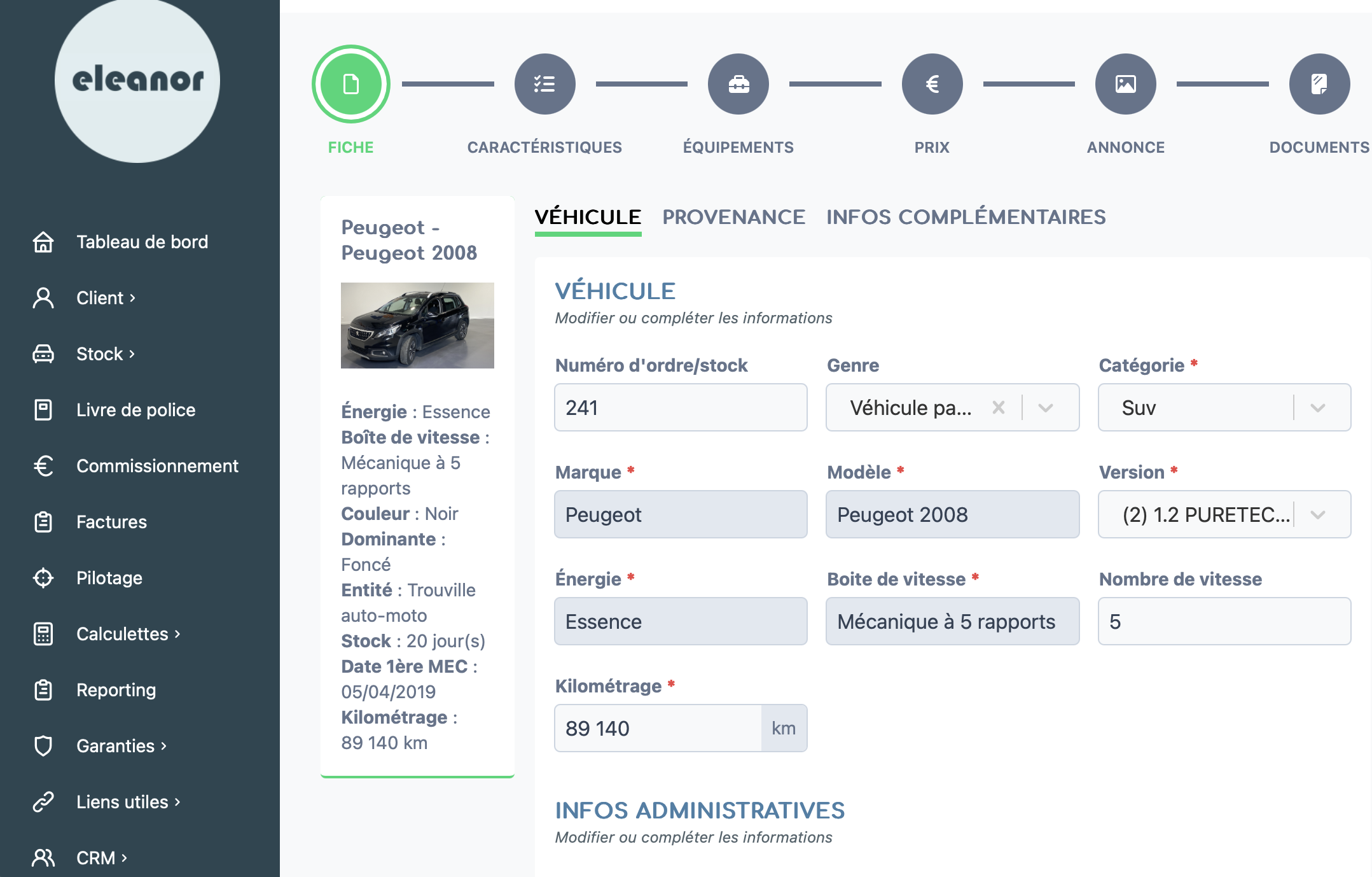1372x877 pixels.
Task: Click the CRM people icon
Action: (43, 858)
